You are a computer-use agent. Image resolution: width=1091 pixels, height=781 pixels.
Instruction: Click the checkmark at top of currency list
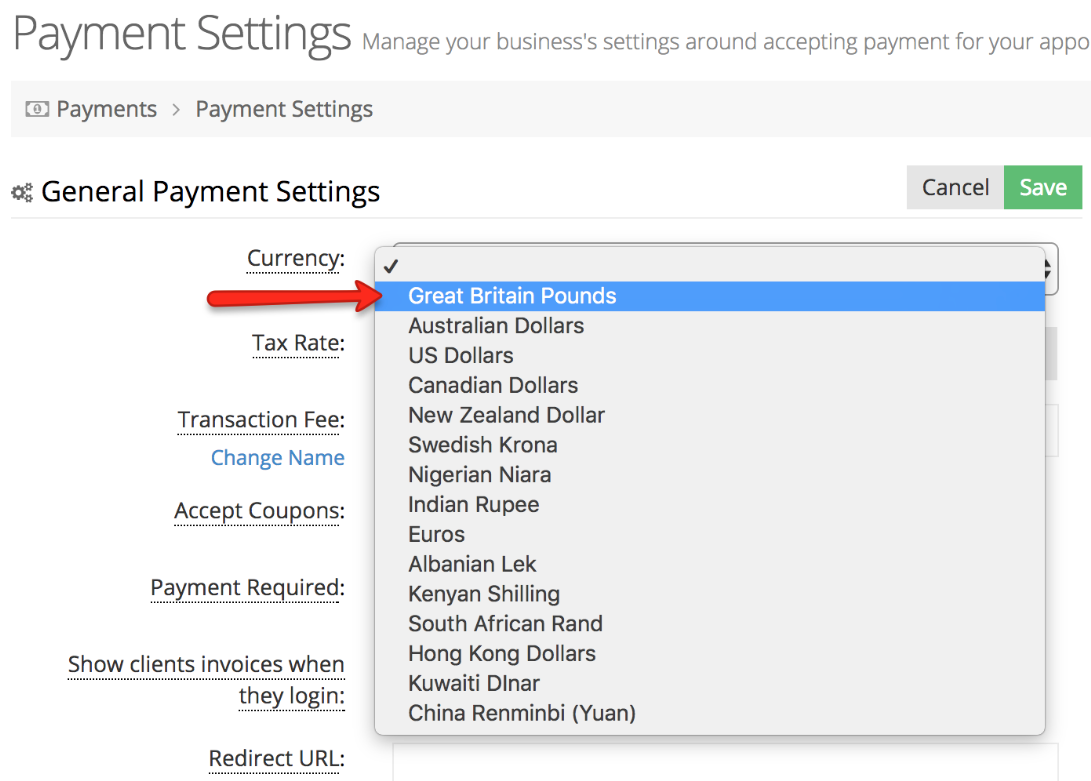tap(392, 265)
